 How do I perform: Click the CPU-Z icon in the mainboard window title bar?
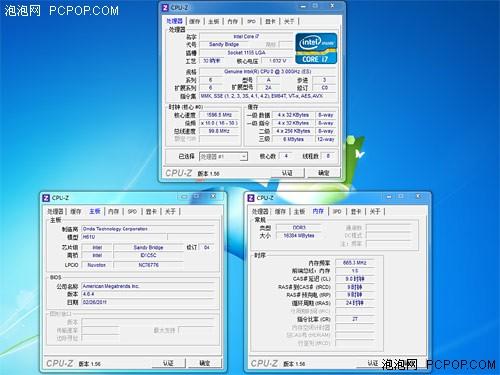tap(46, 198)
